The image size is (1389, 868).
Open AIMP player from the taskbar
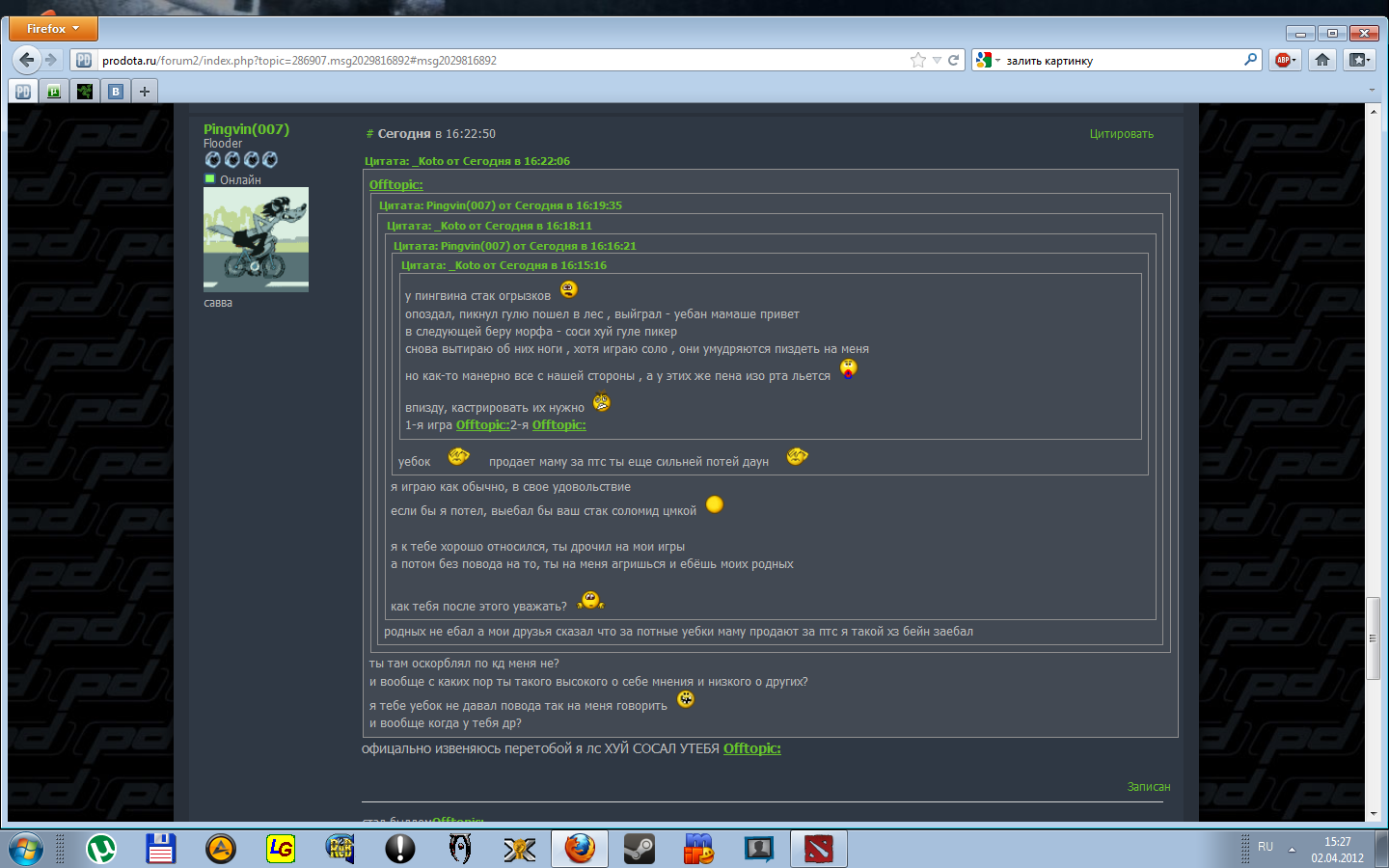click(221, 849)
